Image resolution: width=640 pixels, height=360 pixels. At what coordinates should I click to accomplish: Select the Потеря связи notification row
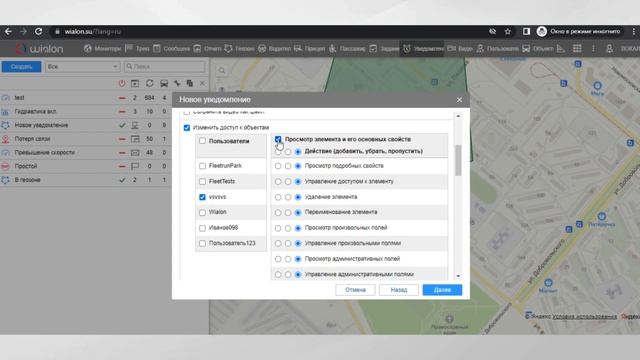(86, 139)
